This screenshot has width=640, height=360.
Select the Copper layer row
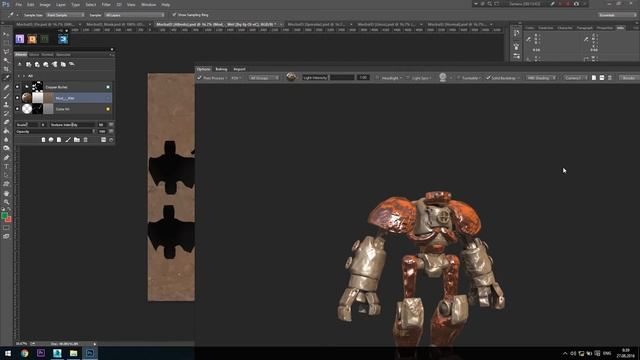tap(63, 87)
